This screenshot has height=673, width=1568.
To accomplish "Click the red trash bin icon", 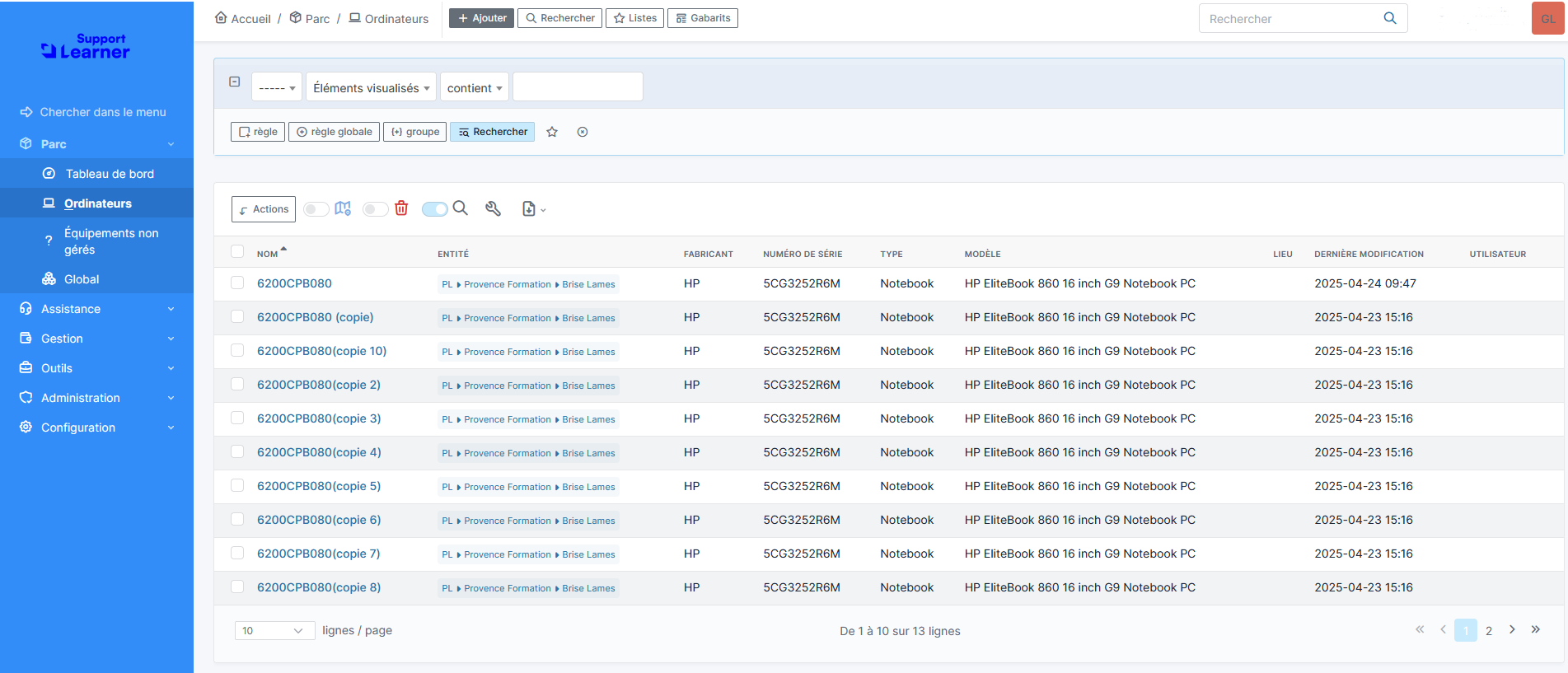I will [x=401, y=208].
